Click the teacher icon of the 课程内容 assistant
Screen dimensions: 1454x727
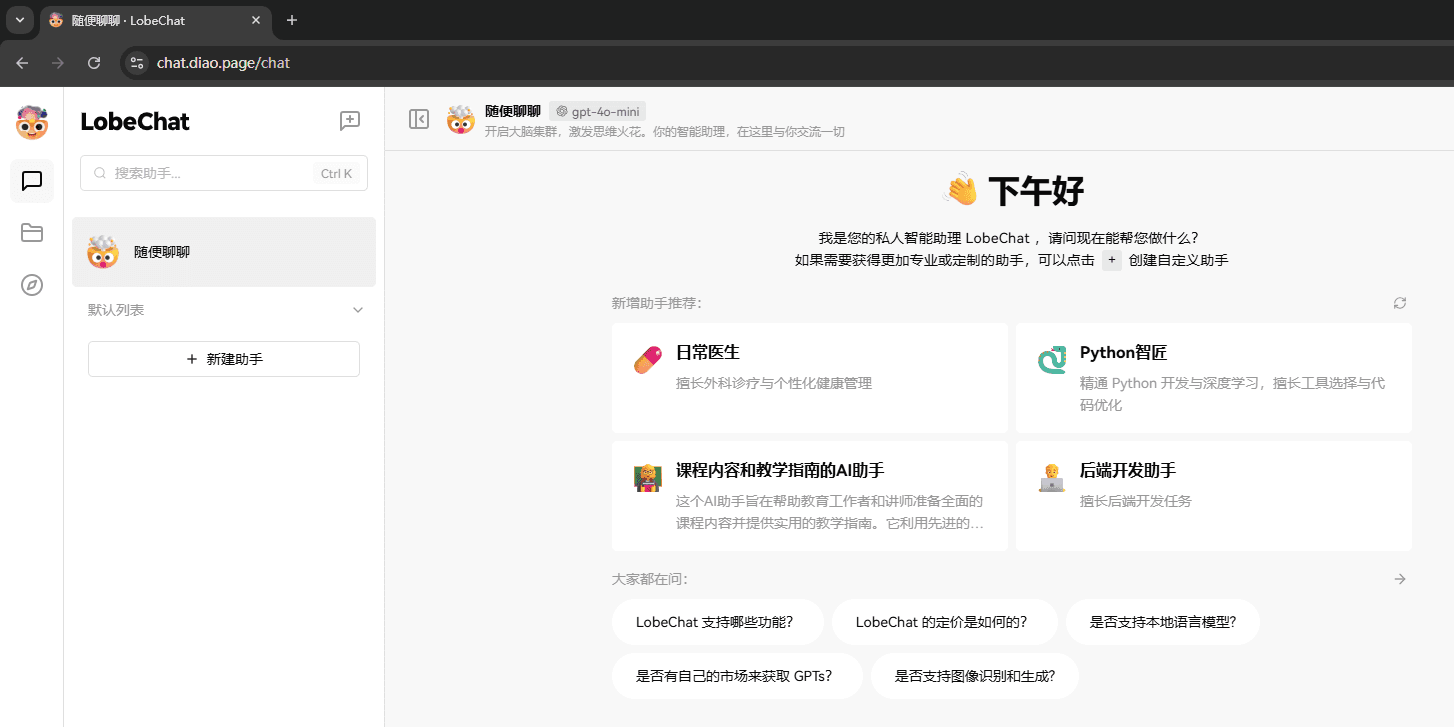click(648, 478)
